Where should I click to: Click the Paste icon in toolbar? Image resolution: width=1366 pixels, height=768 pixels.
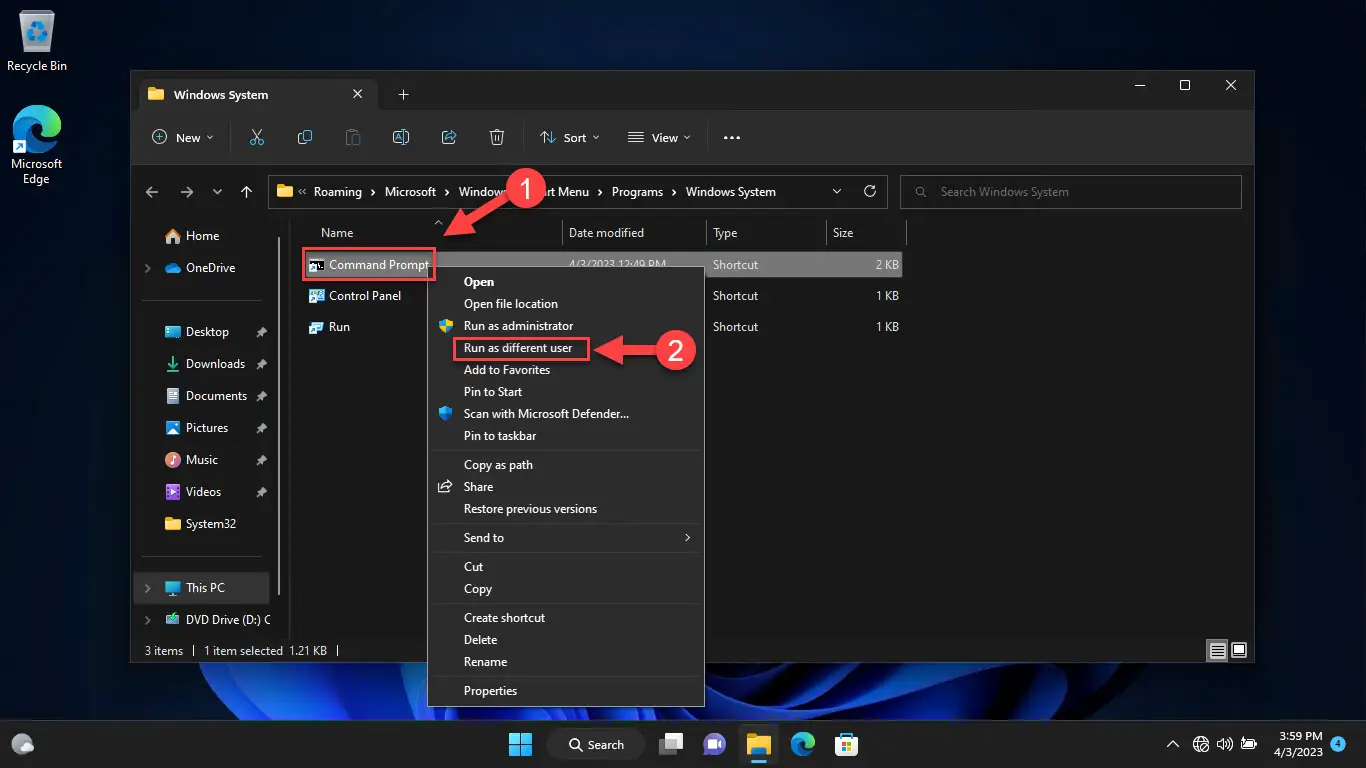pyautogui.click(x=353, y=137)
